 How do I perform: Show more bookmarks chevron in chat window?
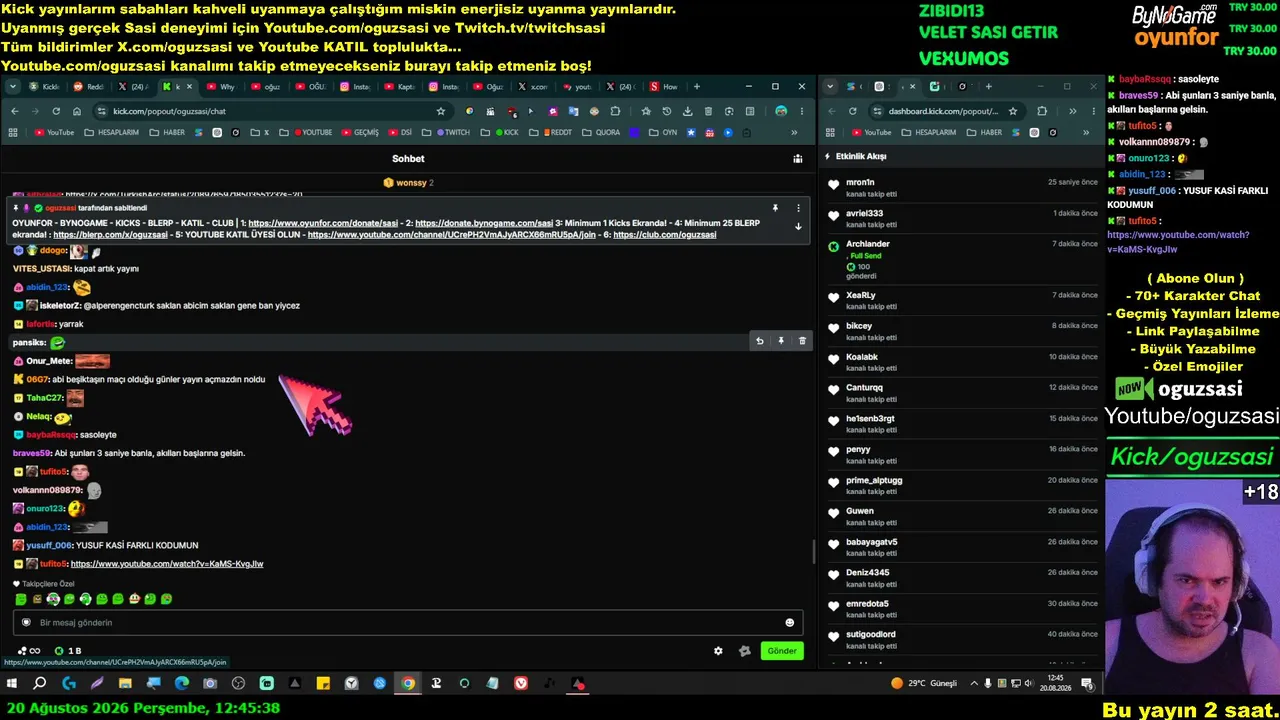794,132
